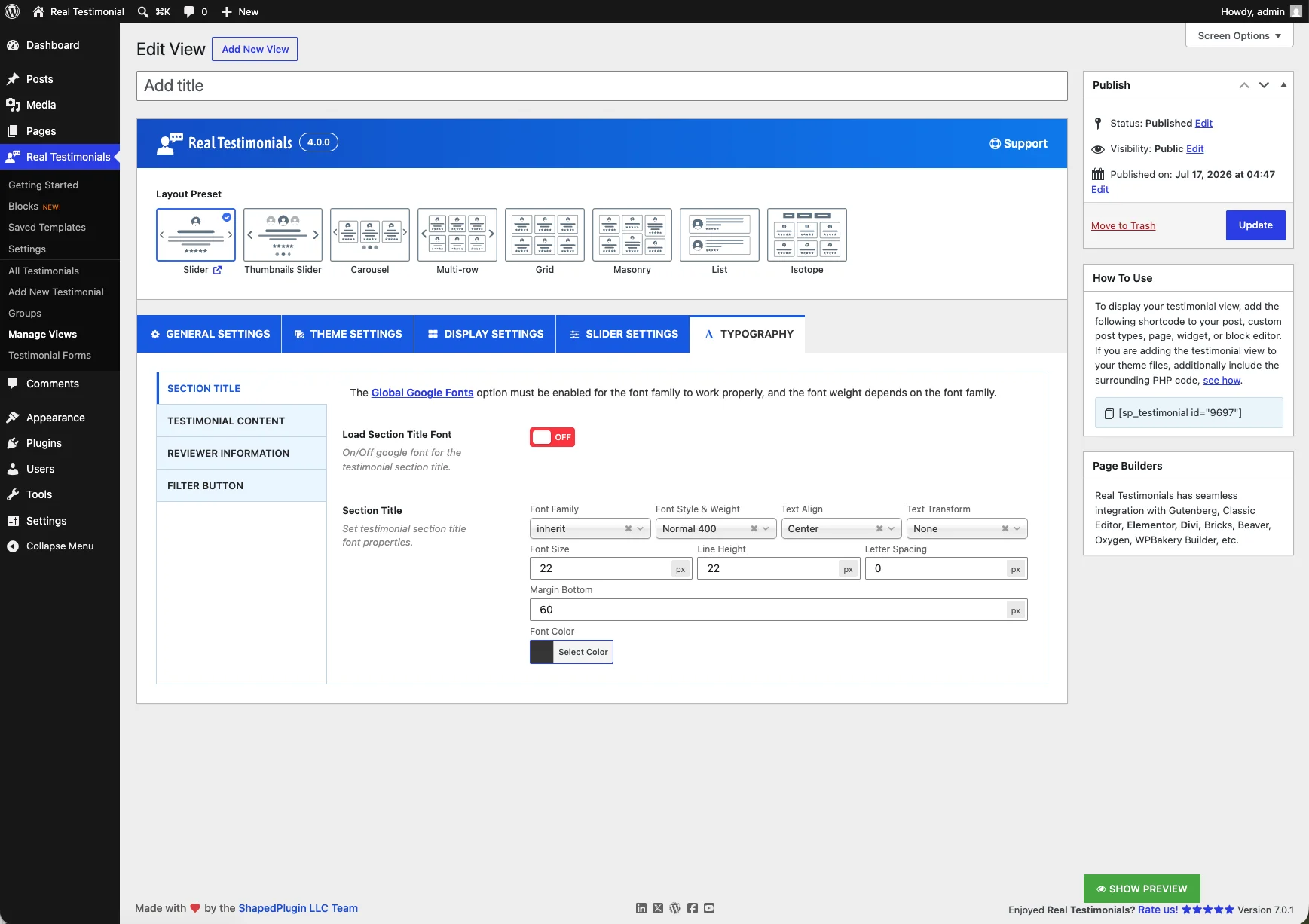
Task: Click the Add New View button
Action: [255, 49]
